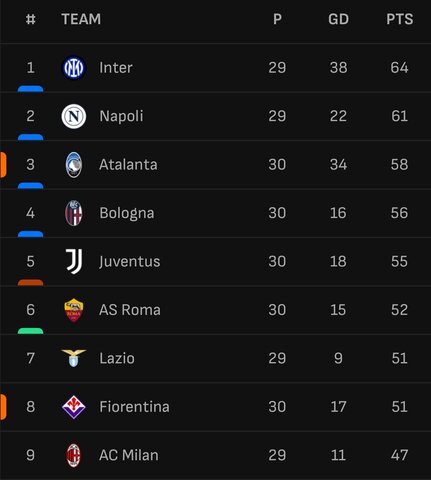Click the blue qualification marker under Inter
The height and width of the screenshot is (480, 431).
[30, 89]
